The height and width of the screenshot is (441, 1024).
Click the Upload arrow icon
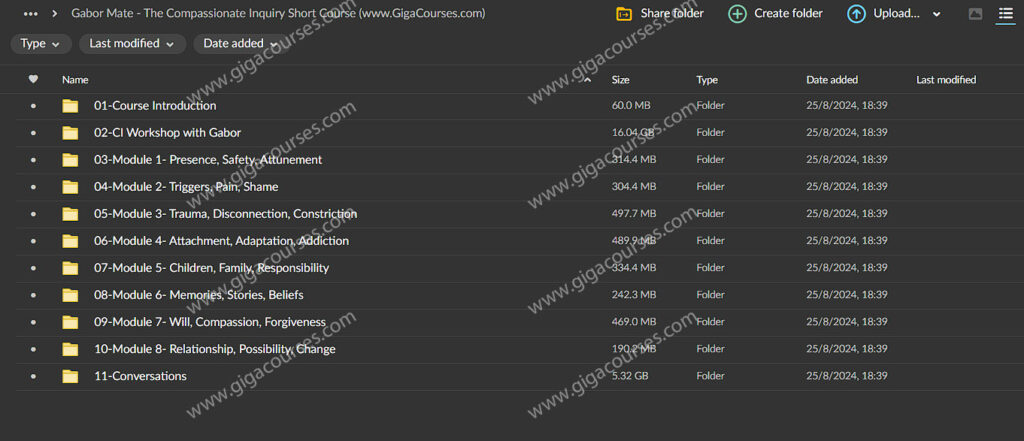[x=856, y=14]
